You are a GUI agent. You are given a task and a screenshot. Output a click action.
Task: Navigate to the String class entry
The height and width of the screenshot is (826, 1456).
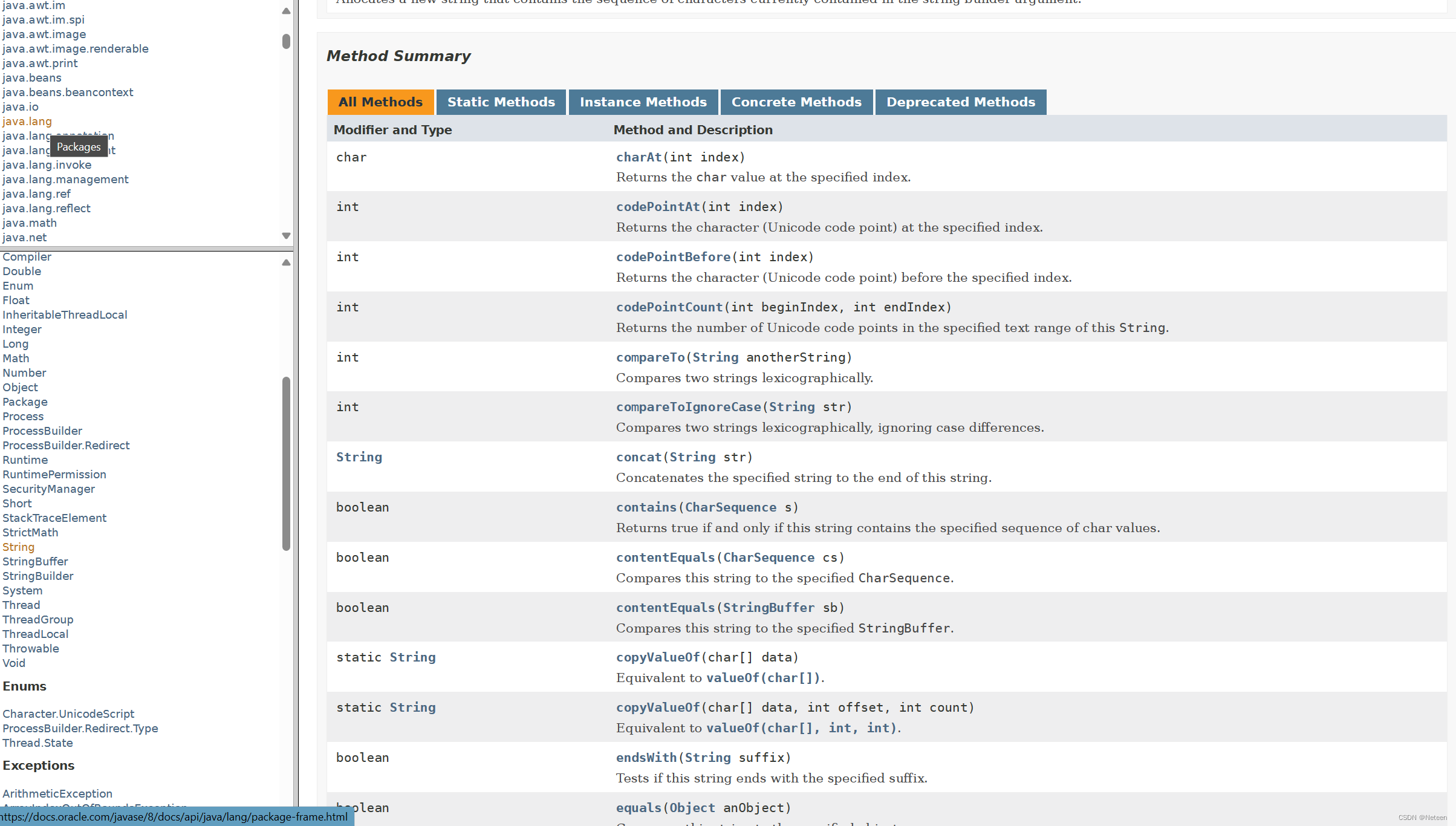click(x=18, y=547)
